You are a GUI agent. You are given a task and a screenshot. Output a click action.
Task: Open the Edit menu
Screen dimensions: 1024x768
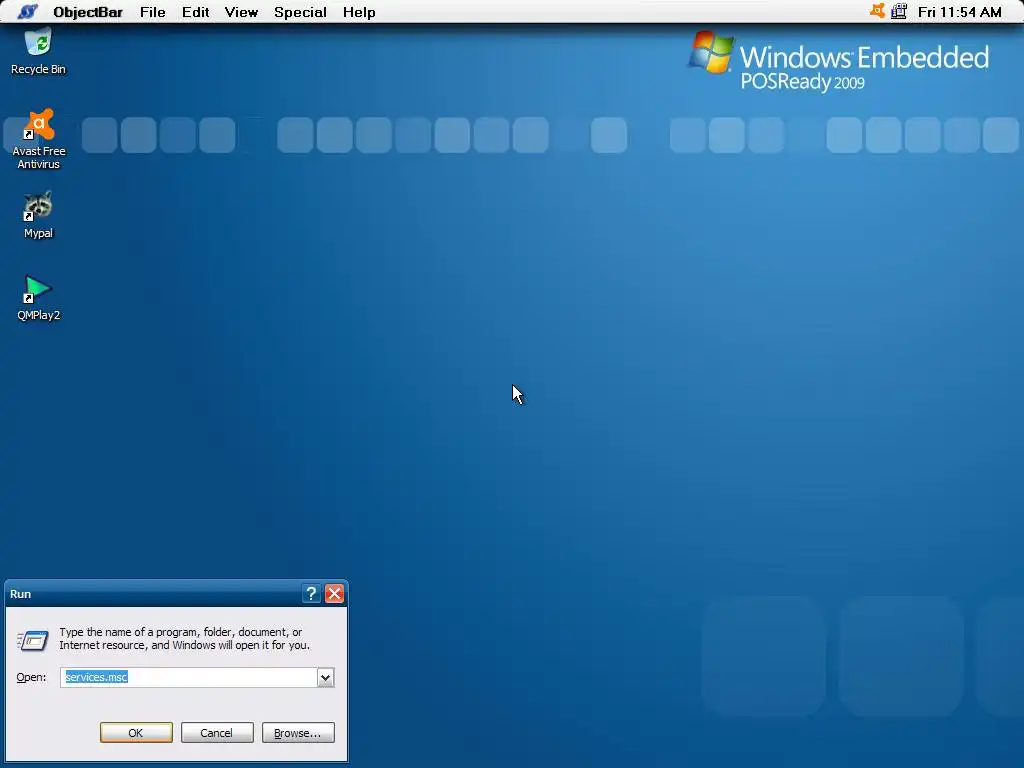click(x=195, y=12)
